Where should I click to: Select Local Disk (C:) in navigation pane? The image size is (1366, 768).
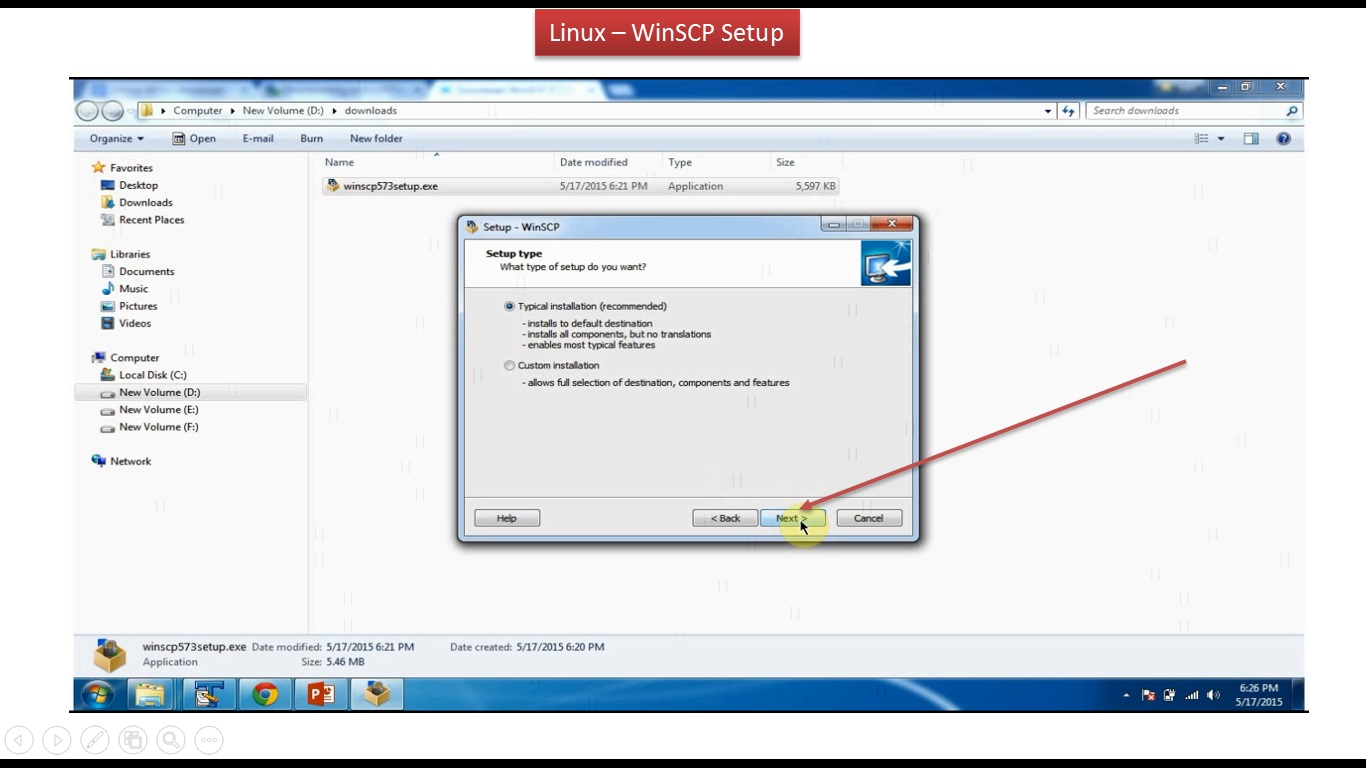tap(143, 375)
